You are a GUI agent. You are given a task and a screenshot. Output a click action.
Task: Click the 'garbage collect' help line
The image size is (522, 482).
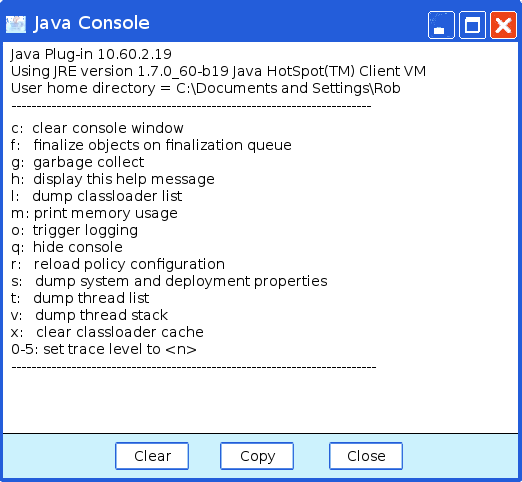tap(77, 162)
